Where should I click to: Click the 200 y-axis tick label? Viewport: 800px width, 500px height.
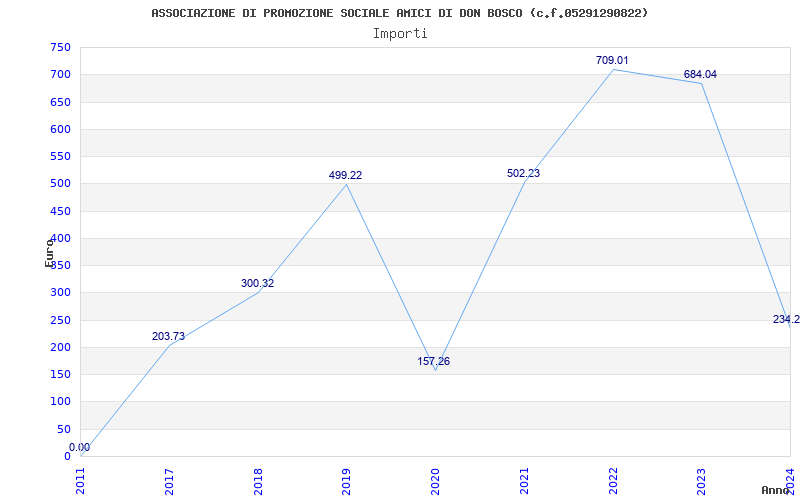[60, 347]
